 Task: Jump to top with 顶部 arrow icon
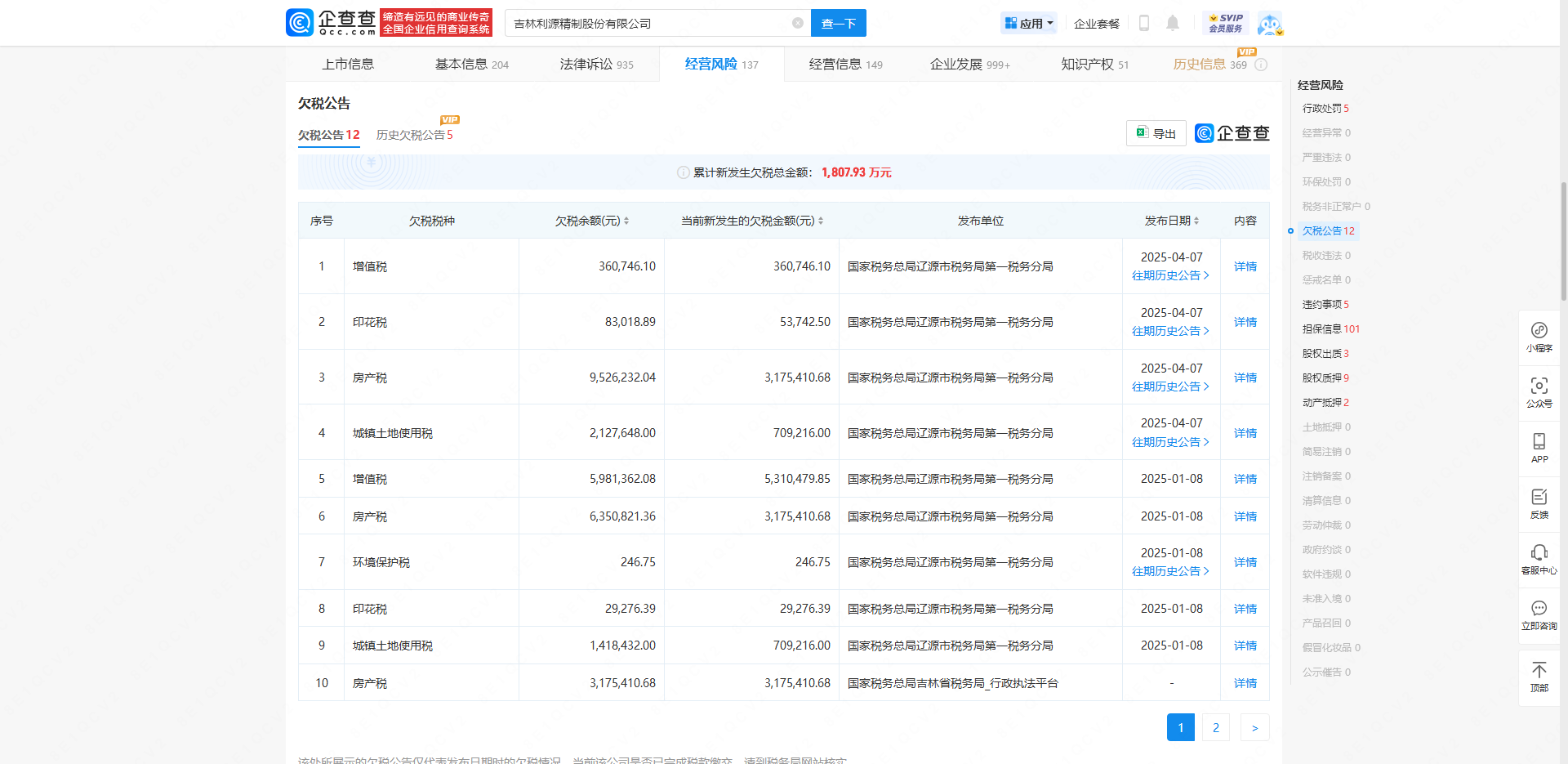[1539, 677]
